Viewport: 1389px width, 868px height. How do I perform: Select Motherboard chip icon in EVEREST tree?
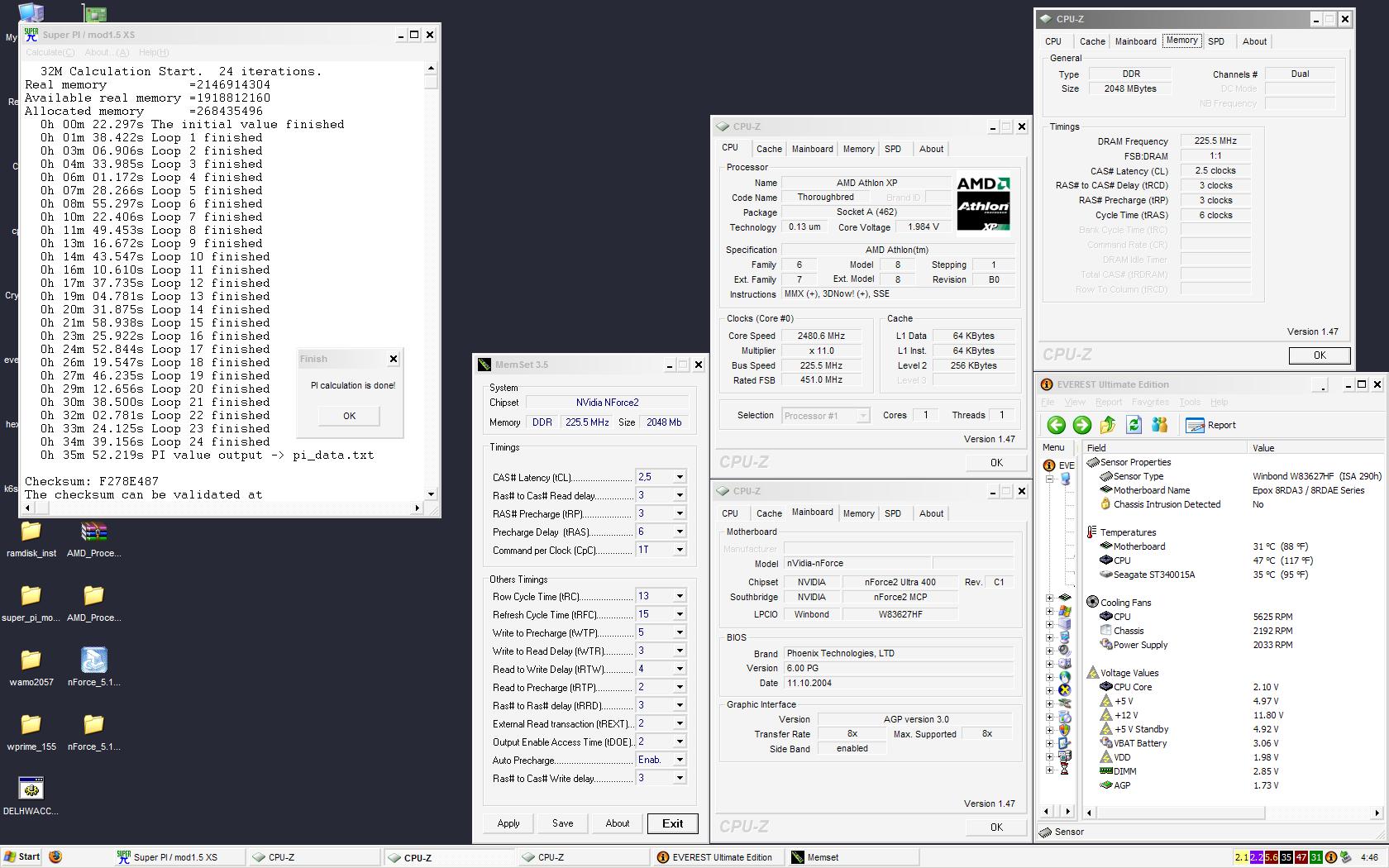point(1065,597)
